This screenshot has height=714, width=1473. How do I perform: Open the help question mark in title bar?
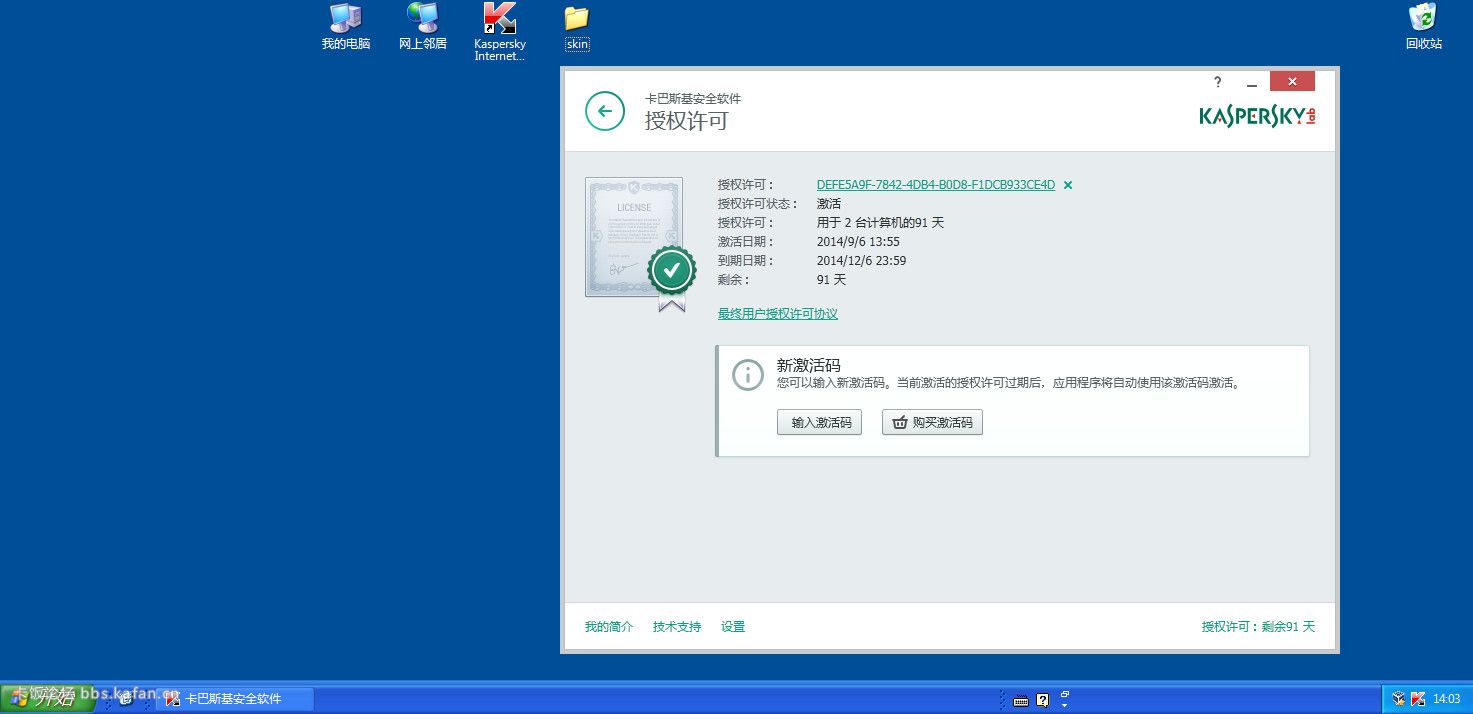1217,82
